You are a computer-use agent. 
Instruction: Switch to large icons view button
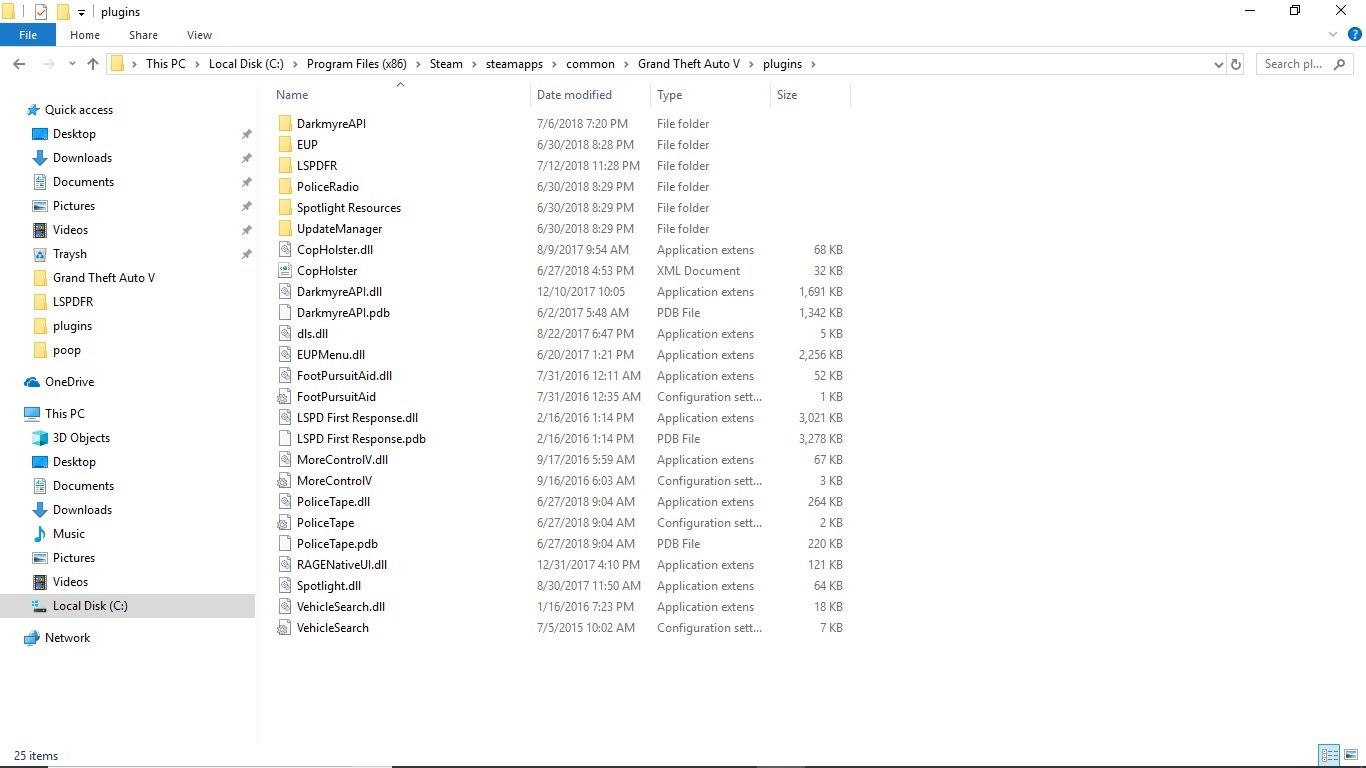point(1351,755)
